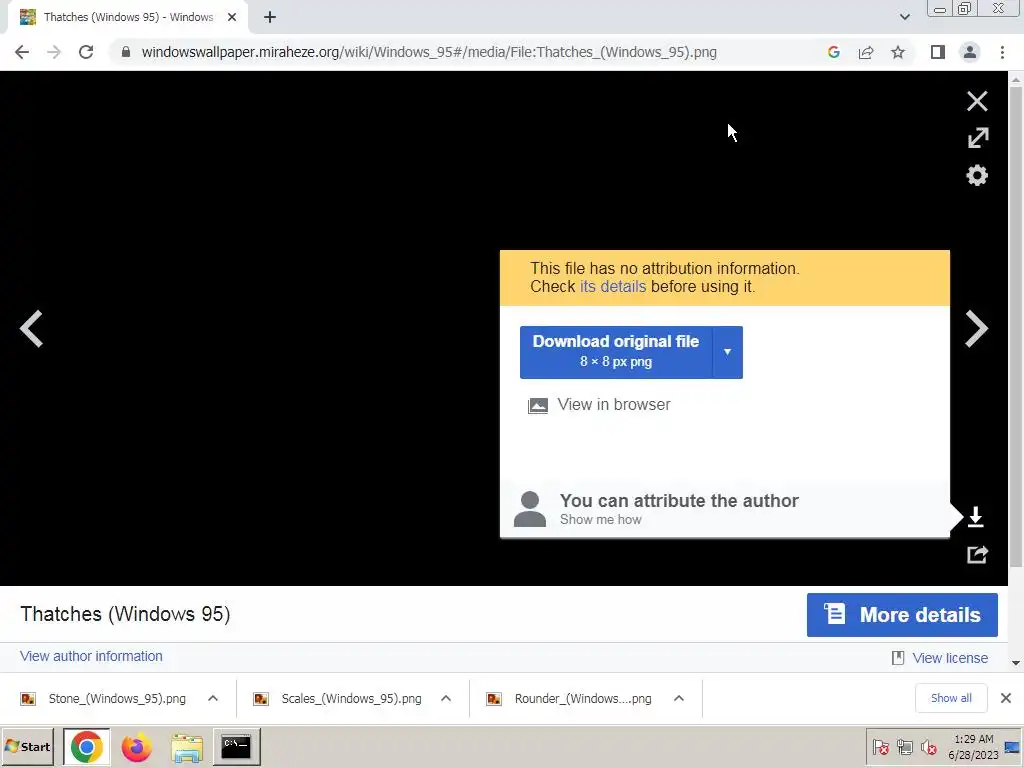Click Chrome icon in taskbar
The image size is (1024, 768).
86,746
